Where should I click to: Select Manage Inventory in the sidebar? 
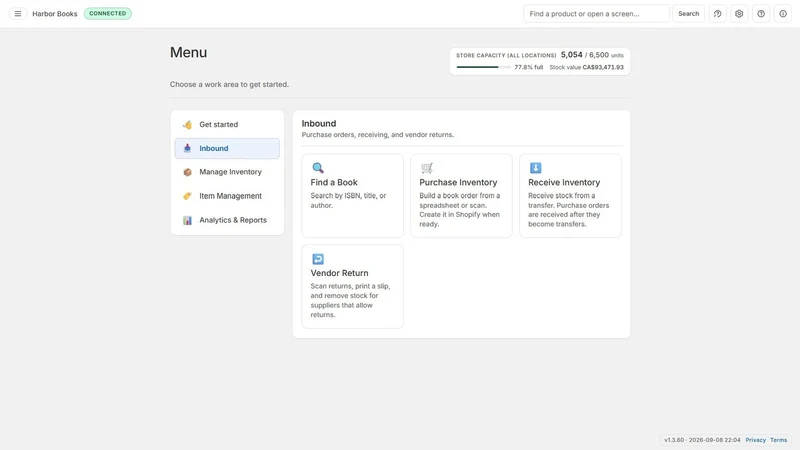coord(227,172)
